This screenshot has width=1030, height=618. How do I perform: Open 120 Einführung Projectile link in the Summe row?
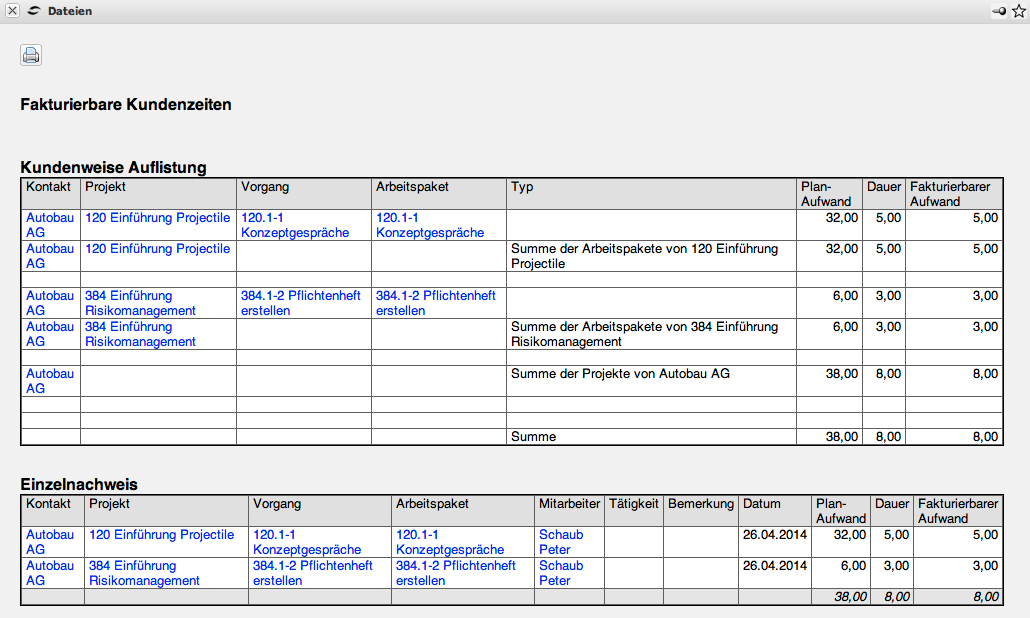point(157,249)
